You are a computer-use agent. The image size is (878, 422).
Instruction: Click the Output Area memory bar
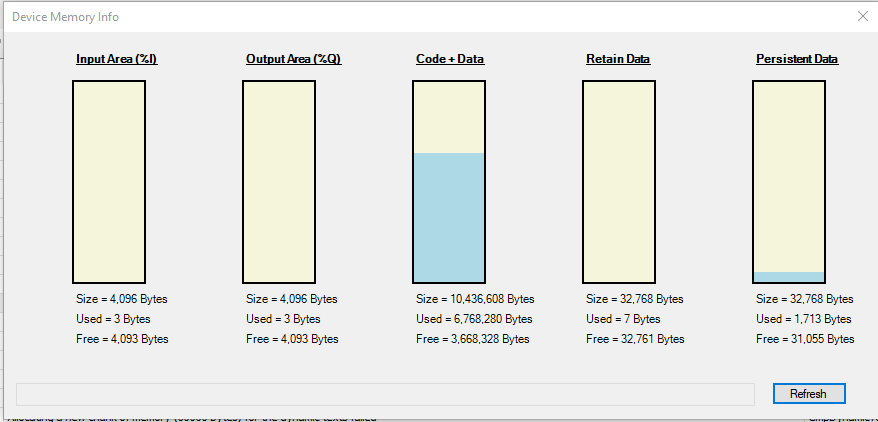coord(279,181)
